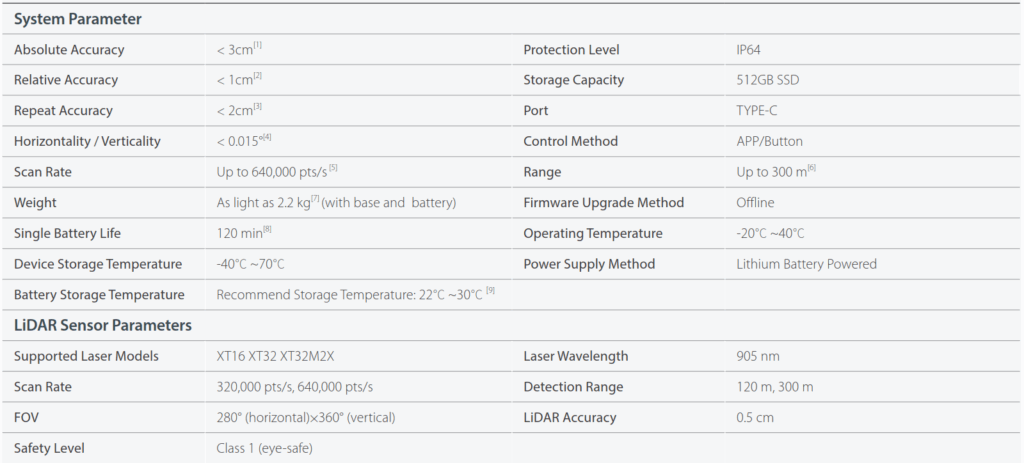
Task: Click footnote 9 after storage temperature range
Action: 490,291
